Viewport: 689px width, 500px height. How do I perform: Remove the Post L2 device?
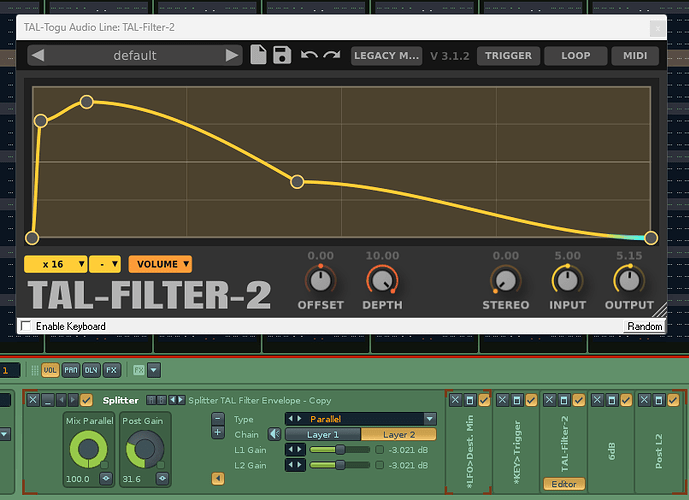tap(644, 400)
